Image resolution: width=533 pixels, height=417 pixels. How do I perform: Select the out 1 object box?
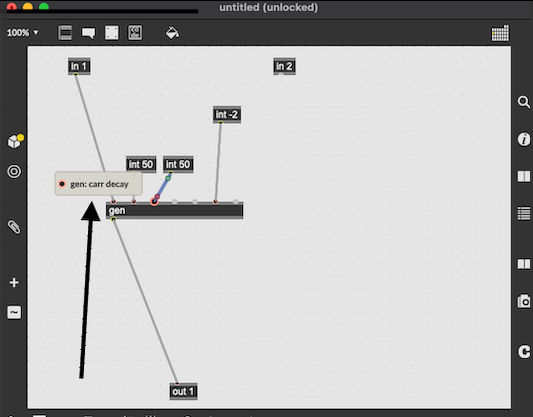click(183, 392)
